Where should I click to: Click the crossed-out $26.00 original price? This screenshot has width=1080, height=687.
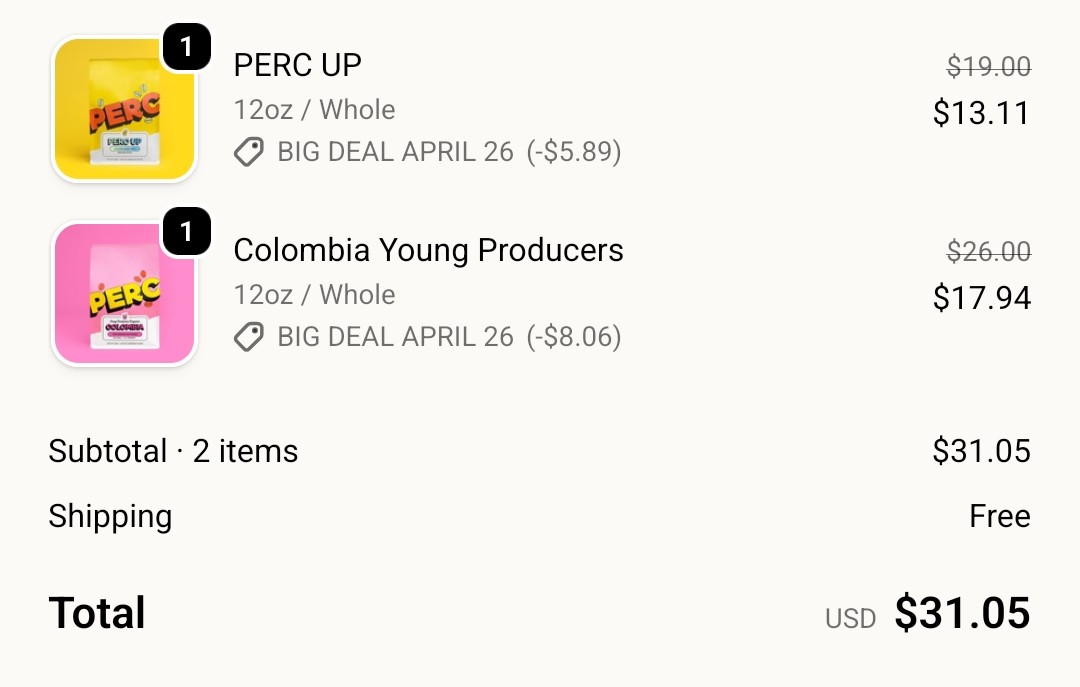point(988,252)
